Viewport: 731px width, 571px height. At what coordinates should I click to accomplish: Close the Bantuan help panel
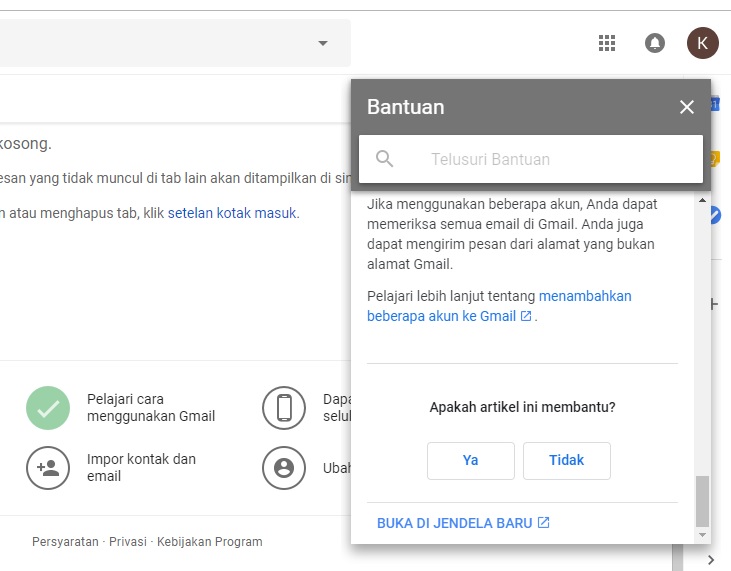686,107
